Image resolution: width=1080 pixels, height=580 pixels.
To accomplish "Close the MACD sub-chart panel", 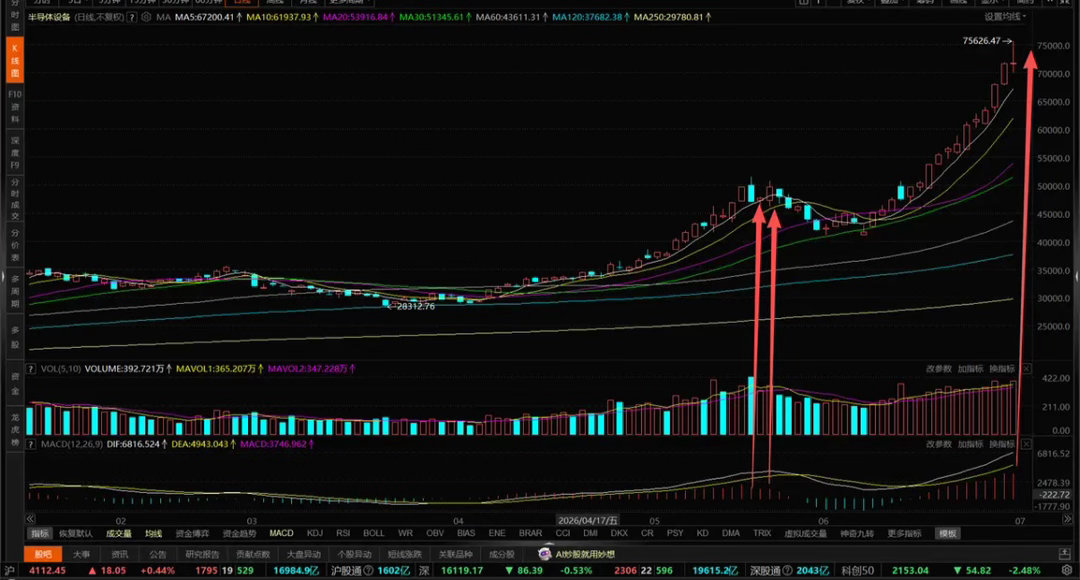I will pyautogui.click(x=1026, y=444).
